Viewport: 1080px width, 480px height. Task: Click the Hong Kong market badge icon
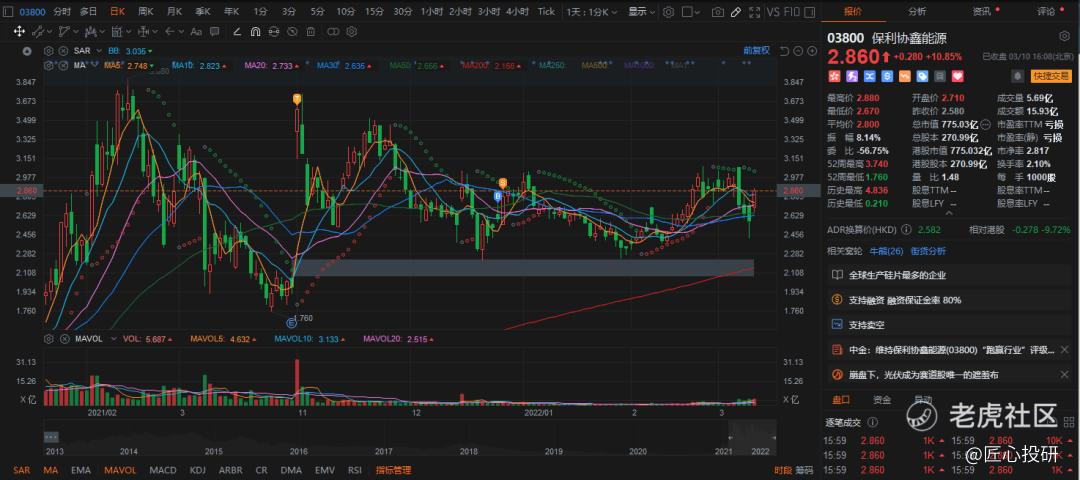click(x=833, y=76)
